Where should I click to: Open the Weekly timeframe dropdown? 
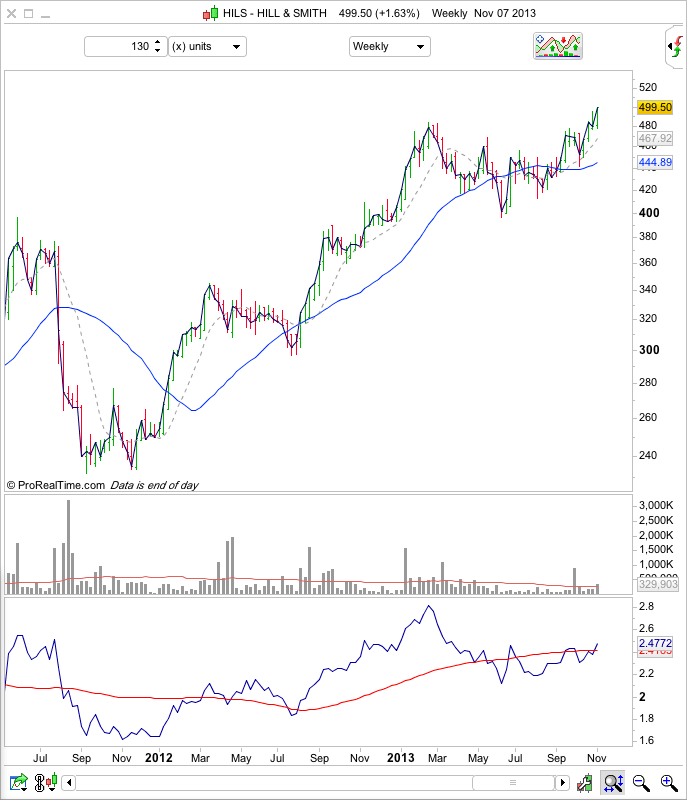point(390,46)
